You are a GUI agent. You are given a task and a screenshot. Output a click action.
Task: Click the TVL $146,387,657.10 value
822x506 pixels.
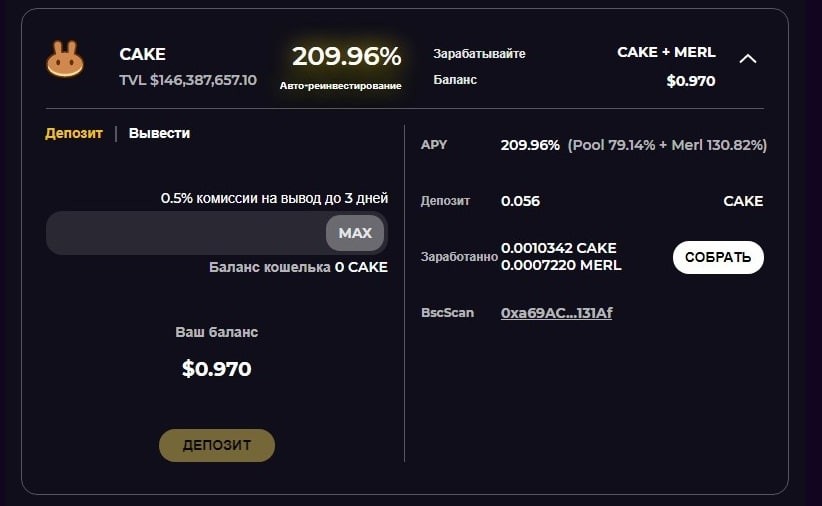click(x=188, y=80)
